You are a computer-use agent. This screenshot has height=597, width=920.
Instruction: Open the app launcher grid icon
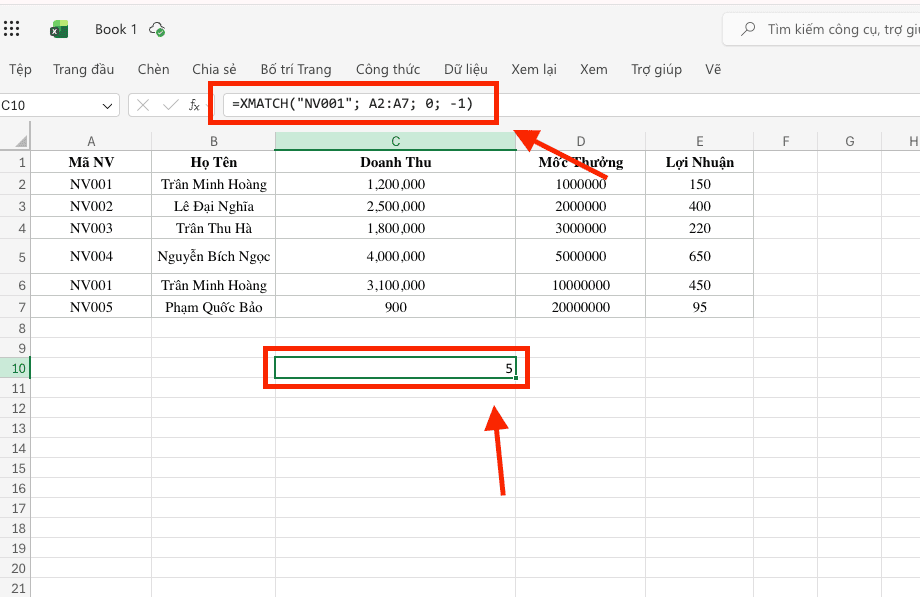[11, 29]
